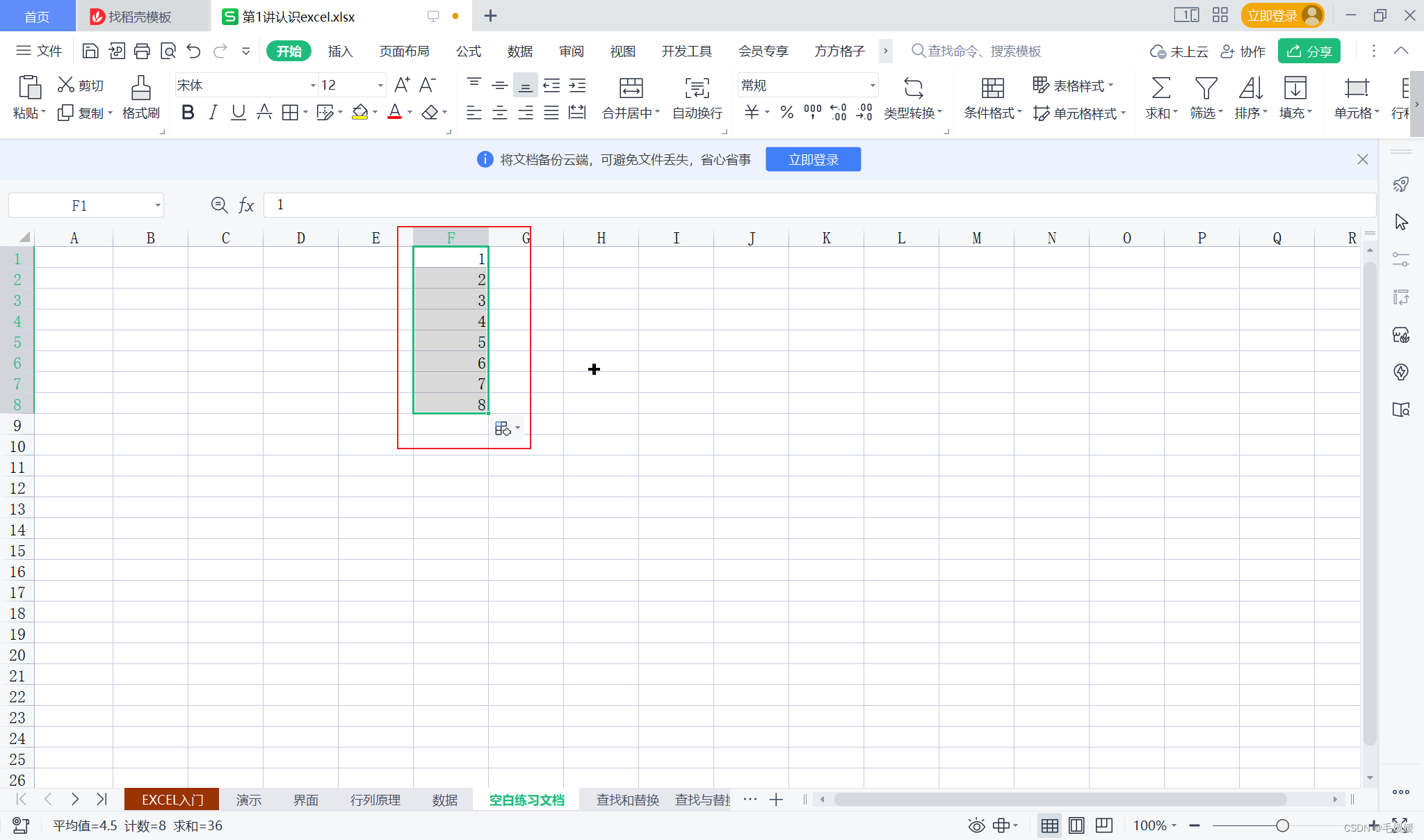Image resolution: width=1424 pixels, height=840 pixels.
Task: Click the eye protection mode icon
Action: (976, 825)
